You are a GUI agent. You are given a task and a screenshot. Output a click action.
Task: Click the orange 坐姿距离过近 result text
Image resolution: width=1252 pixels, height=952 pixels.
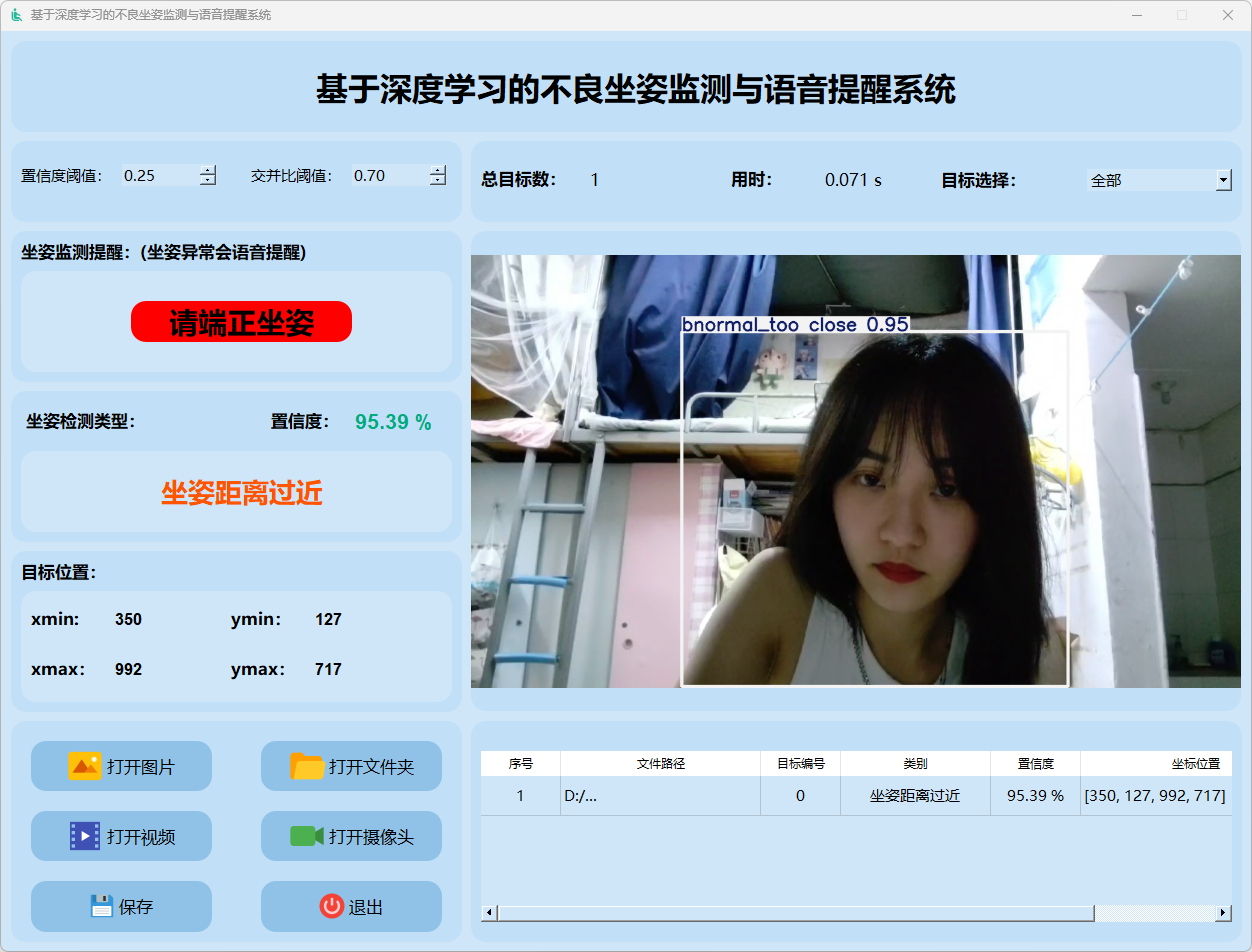pyautogui.click(x=242, y=492)
